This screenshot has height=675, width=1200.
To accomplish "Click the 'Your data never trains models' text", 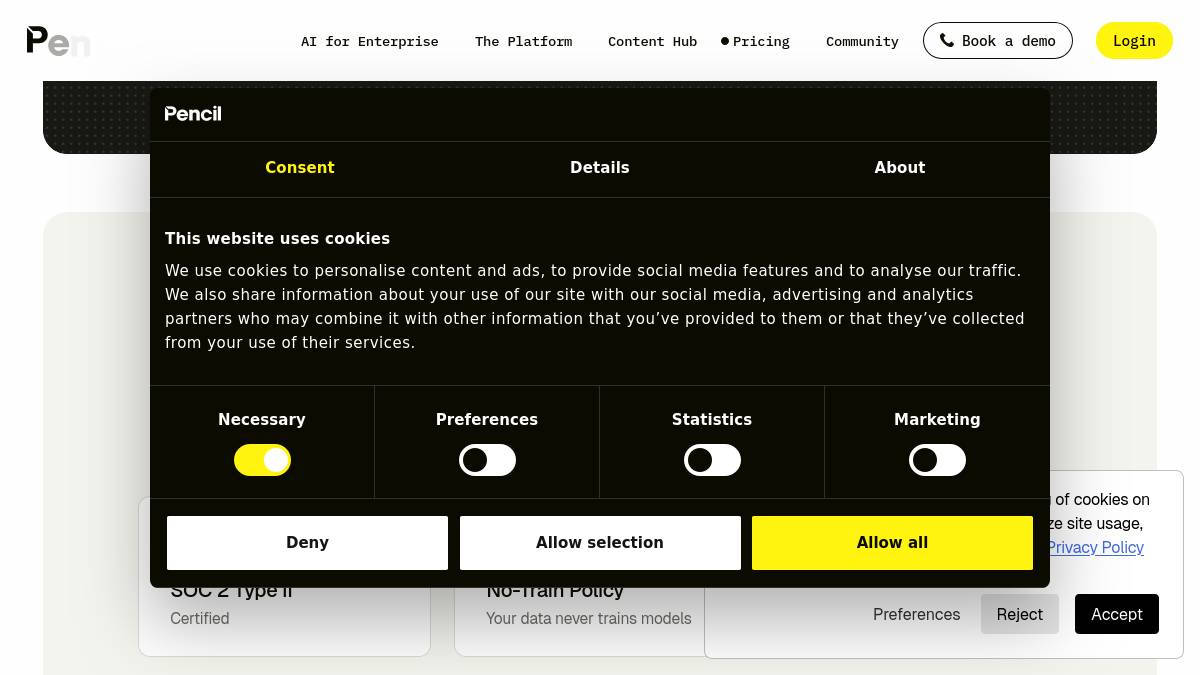I will click(589, 619).
